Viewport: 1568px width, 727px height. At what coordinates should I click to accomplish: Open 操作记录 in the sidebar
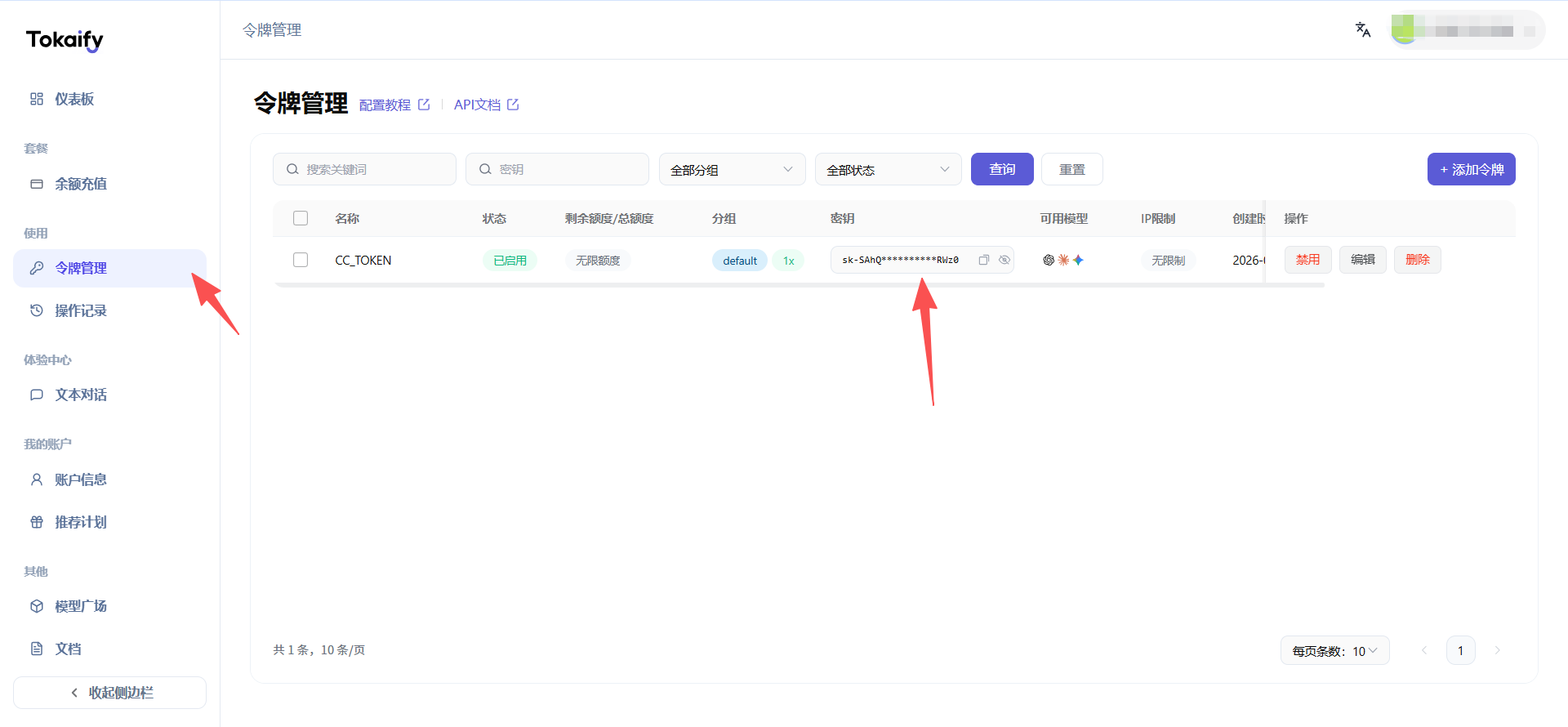[110, 310]
